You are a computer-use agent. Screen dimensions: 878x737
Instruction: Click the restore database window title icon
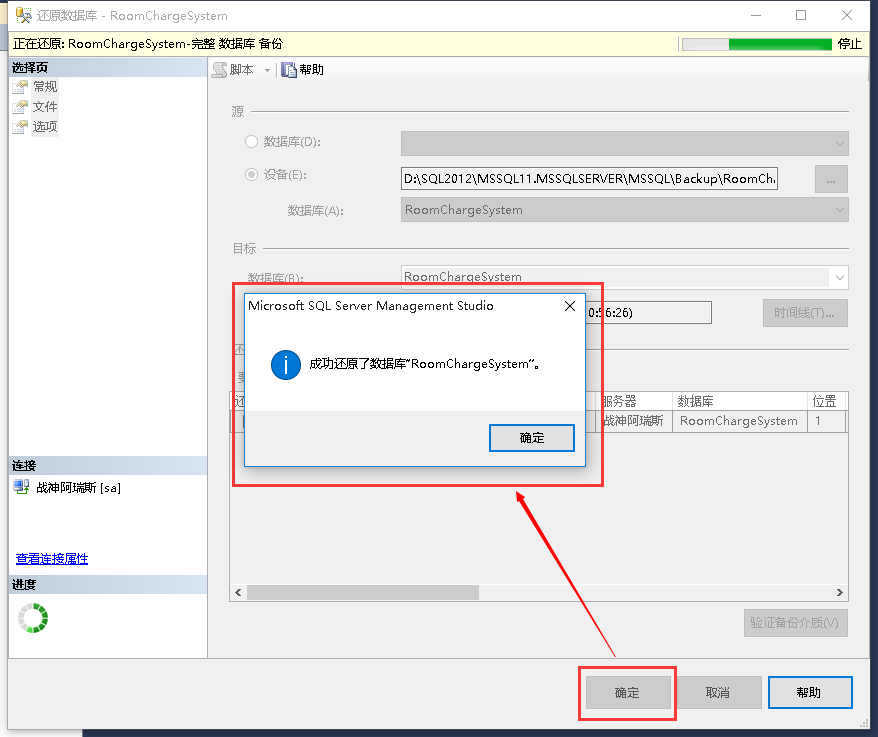click(23, 16)
